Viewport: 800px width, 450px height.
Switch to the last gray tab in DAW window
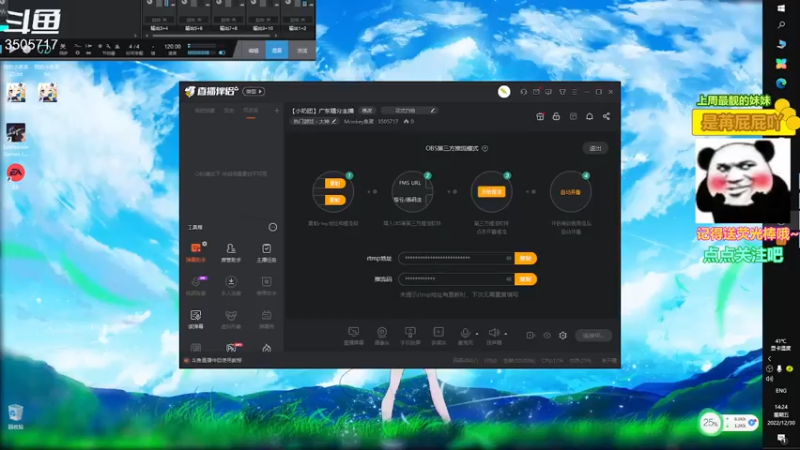[302, 51]
